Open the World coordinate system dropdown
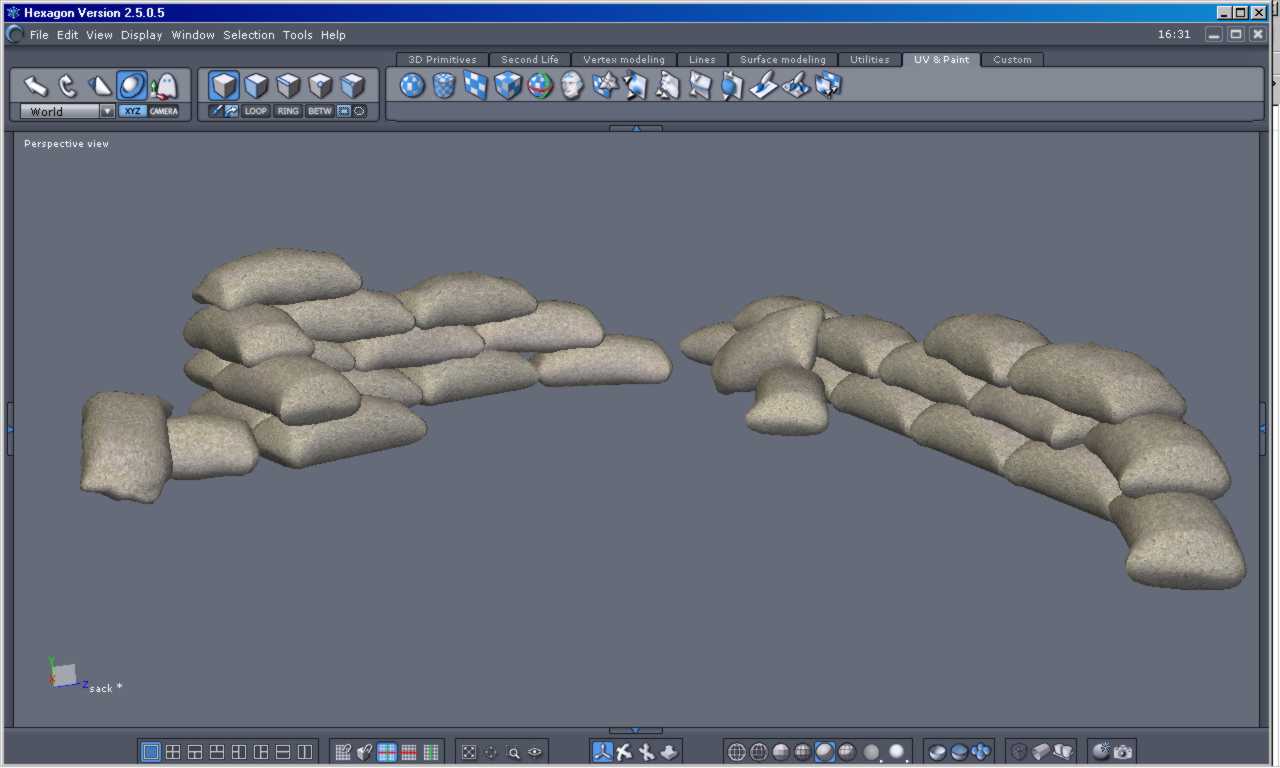 [67, 112]
